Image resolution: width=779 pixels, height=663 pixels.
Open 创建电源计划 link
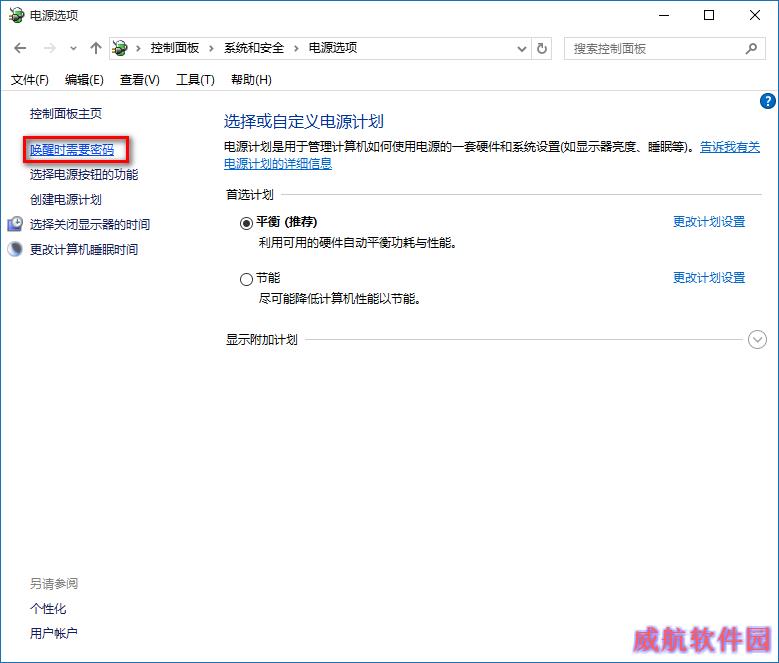(66, 200)
